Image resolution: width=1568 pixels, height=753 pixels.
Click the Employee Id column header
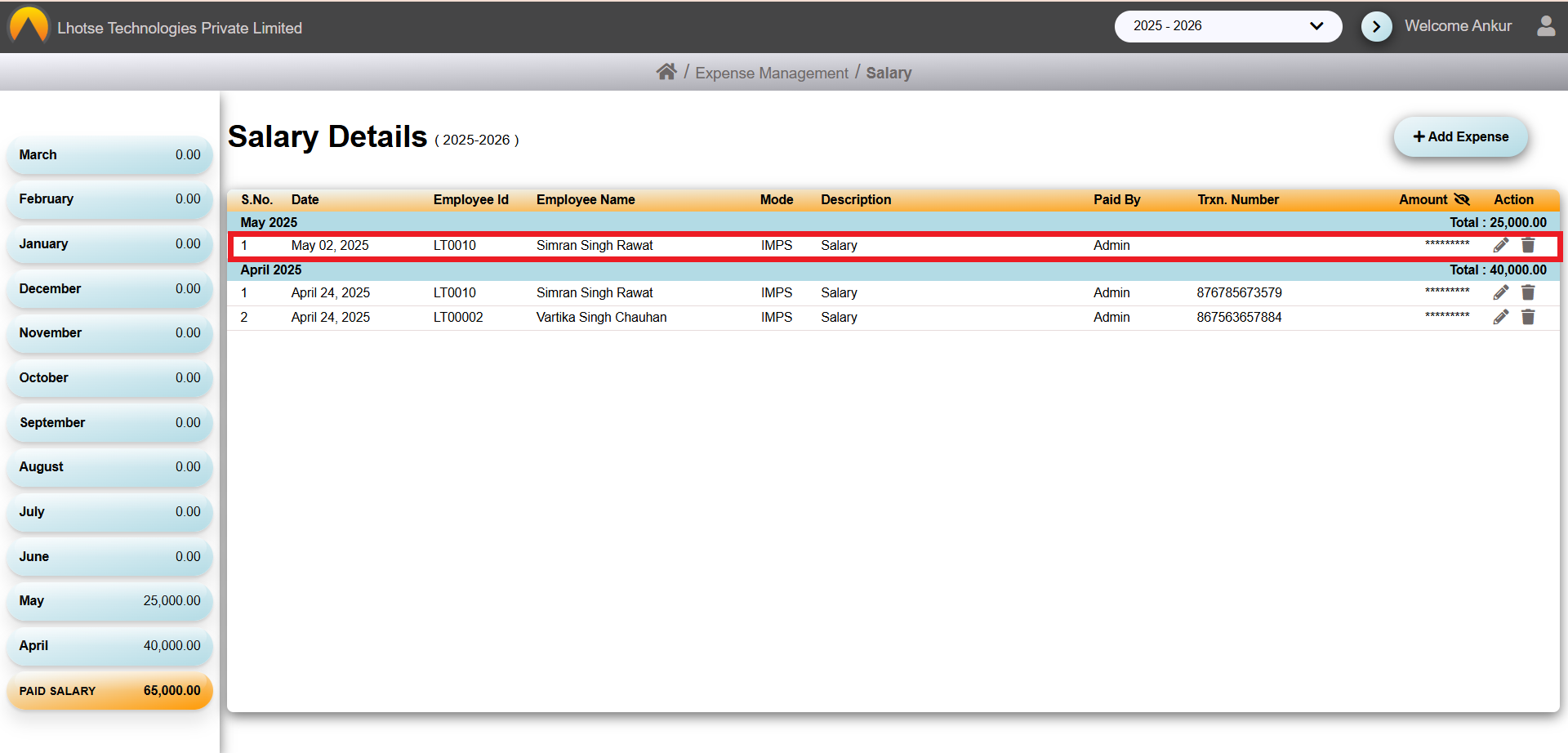pos(470,199)
